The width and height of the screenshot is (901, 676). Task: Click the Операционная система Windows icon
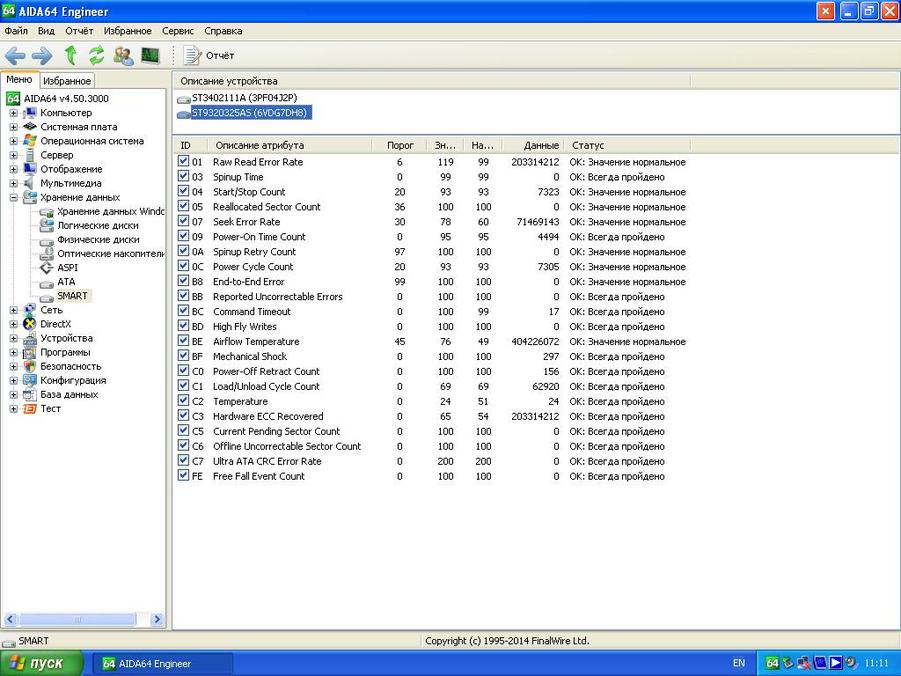tap(30, 141)
